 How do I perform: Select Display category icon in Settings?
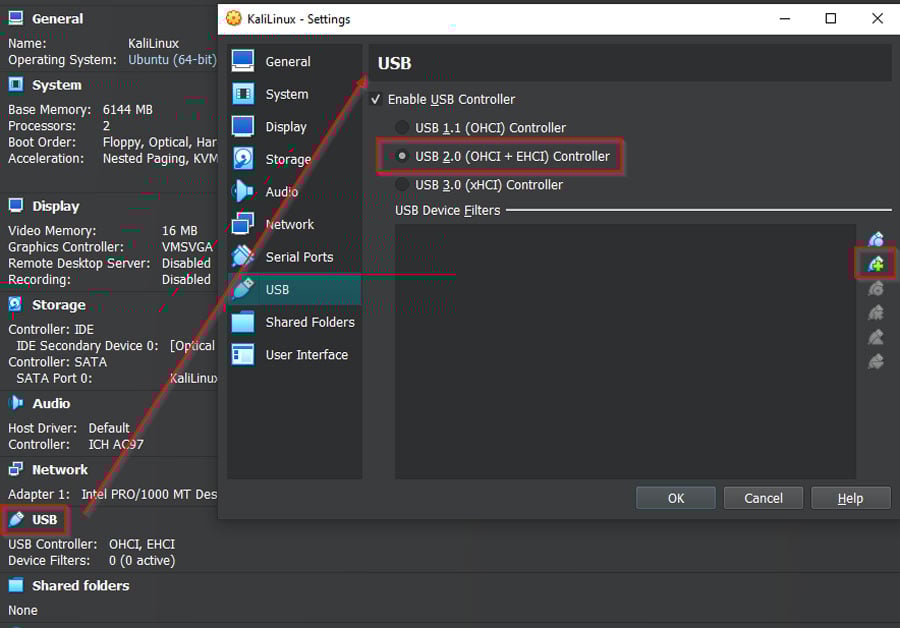coord(243,126)
